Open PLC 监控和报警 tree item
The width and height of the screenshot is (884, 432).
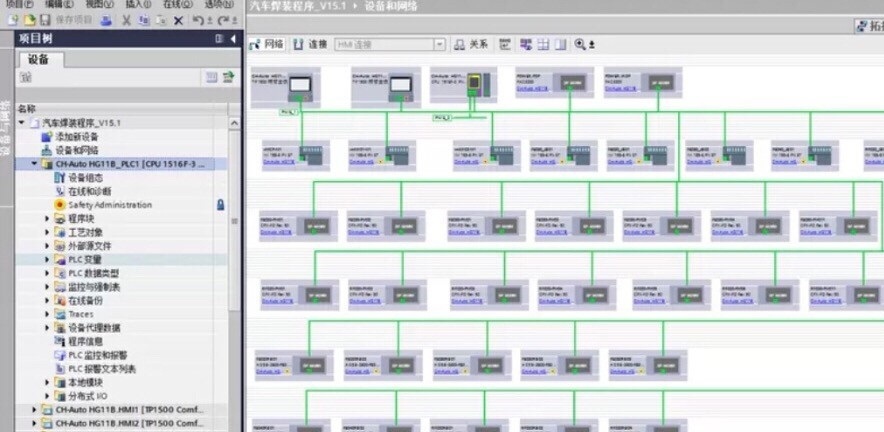pos(98,355)
